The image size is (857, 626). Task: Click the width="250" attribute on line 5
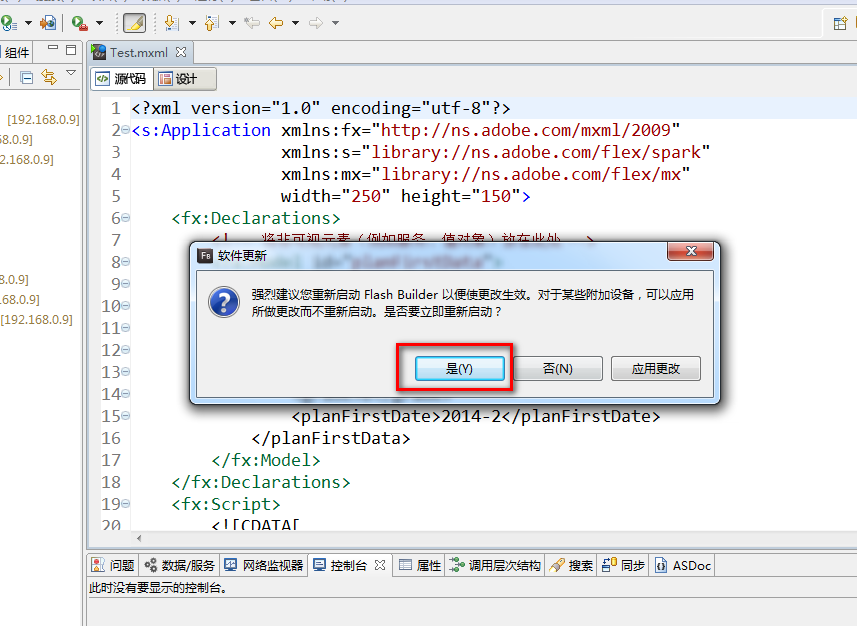click(x=336, y=196)
